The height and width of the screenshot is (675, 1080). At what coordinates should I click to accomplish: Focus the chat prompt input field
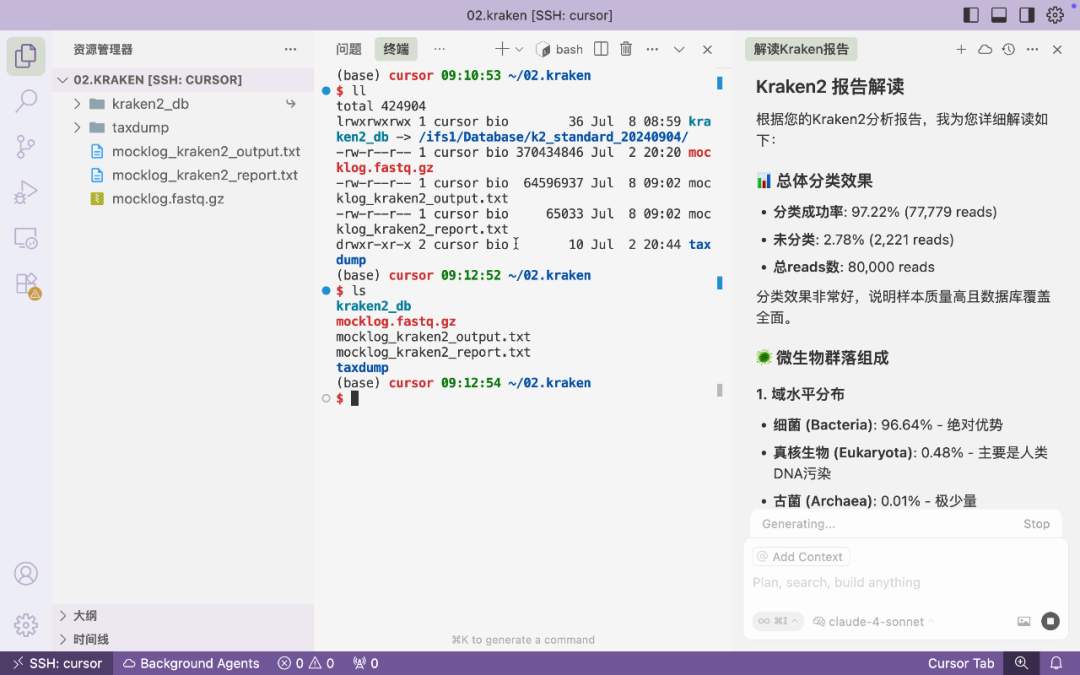click(905, 583)
